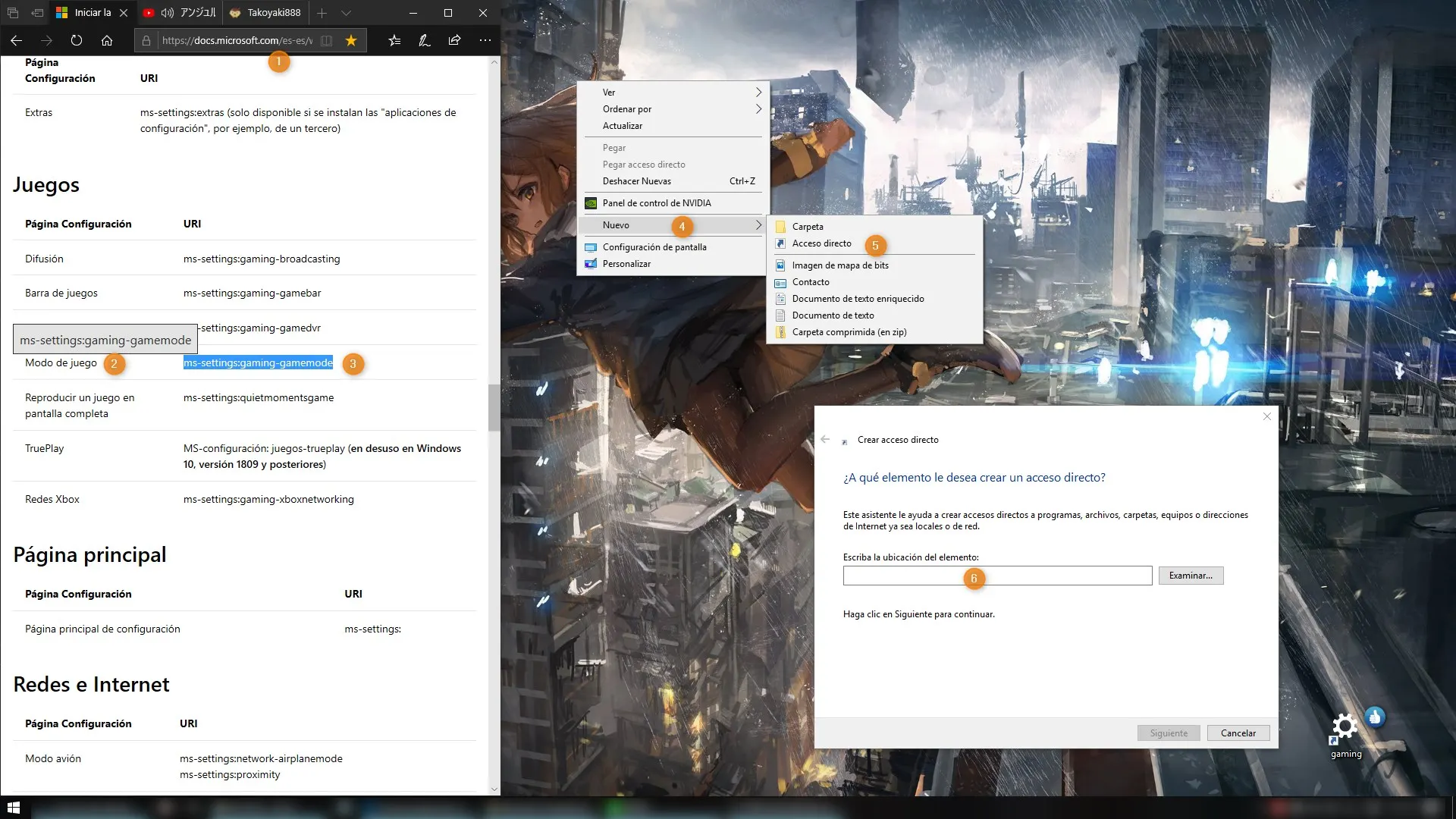Refresh the docs.microsoft.com page

(x=77, y=40)
